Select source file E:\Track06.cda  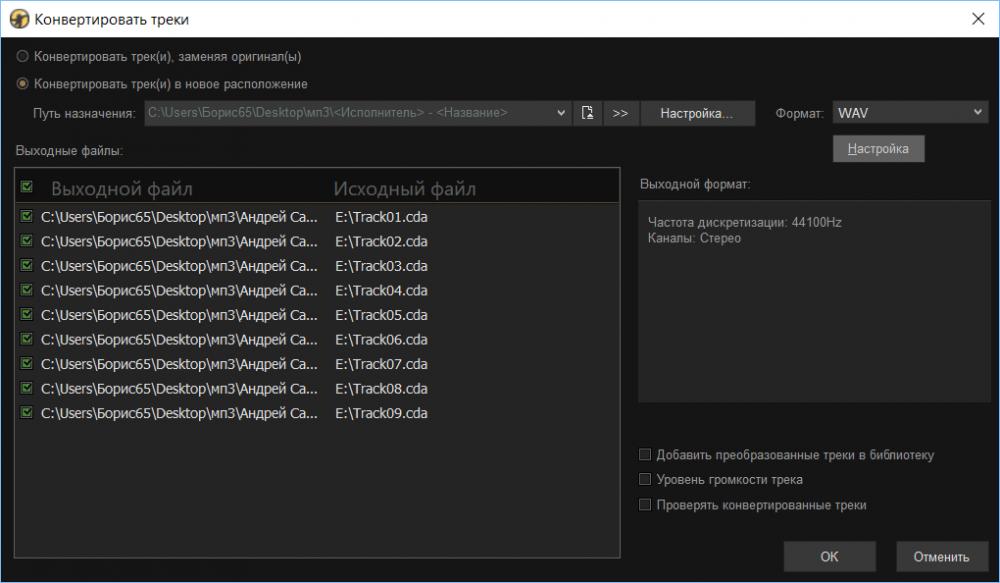pyautogui.click(x=381, y=340)
